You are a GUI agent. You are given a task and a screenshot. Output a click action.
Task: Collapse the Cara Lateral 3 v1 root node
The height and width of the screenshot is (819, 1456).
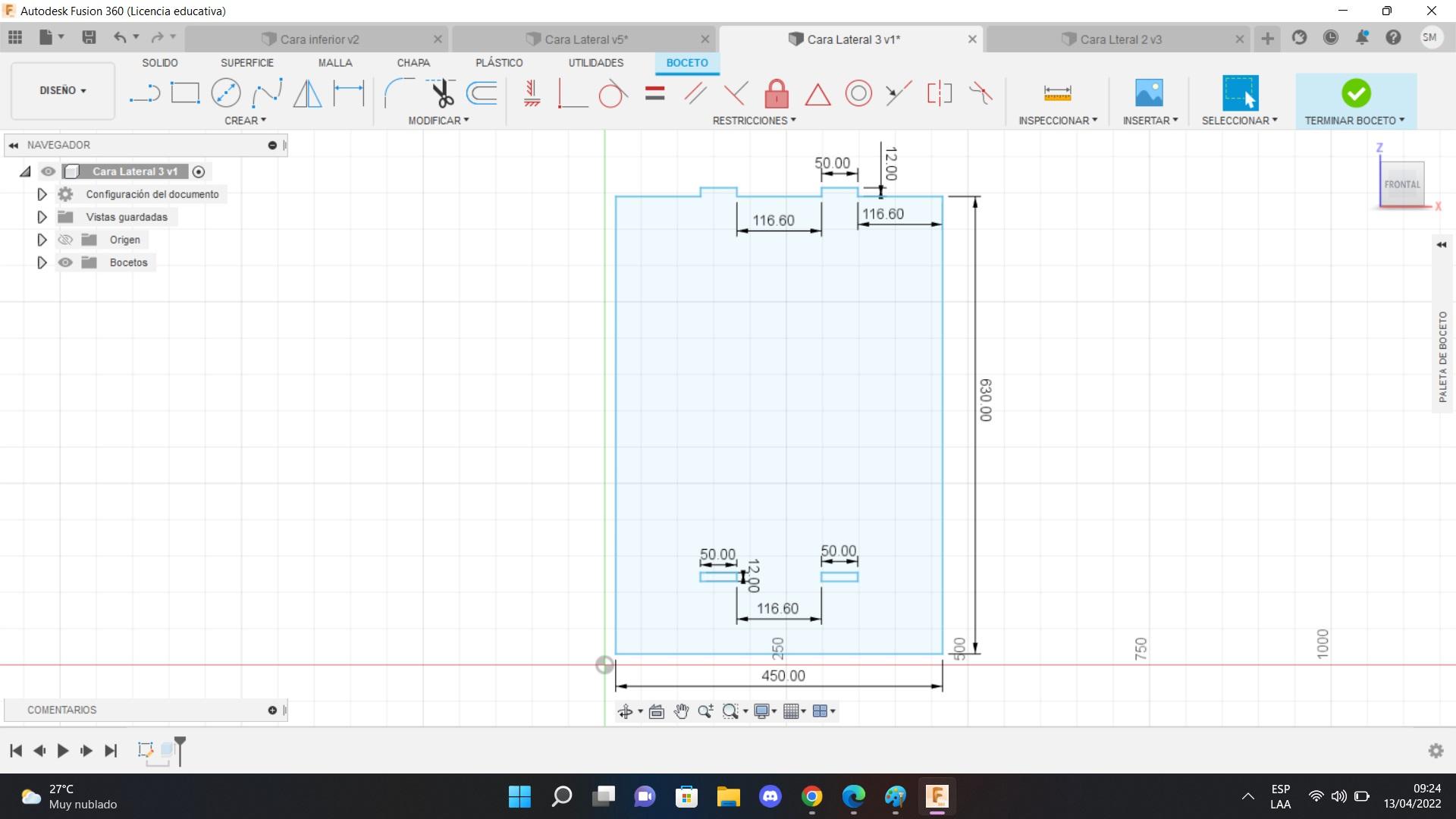25,171
